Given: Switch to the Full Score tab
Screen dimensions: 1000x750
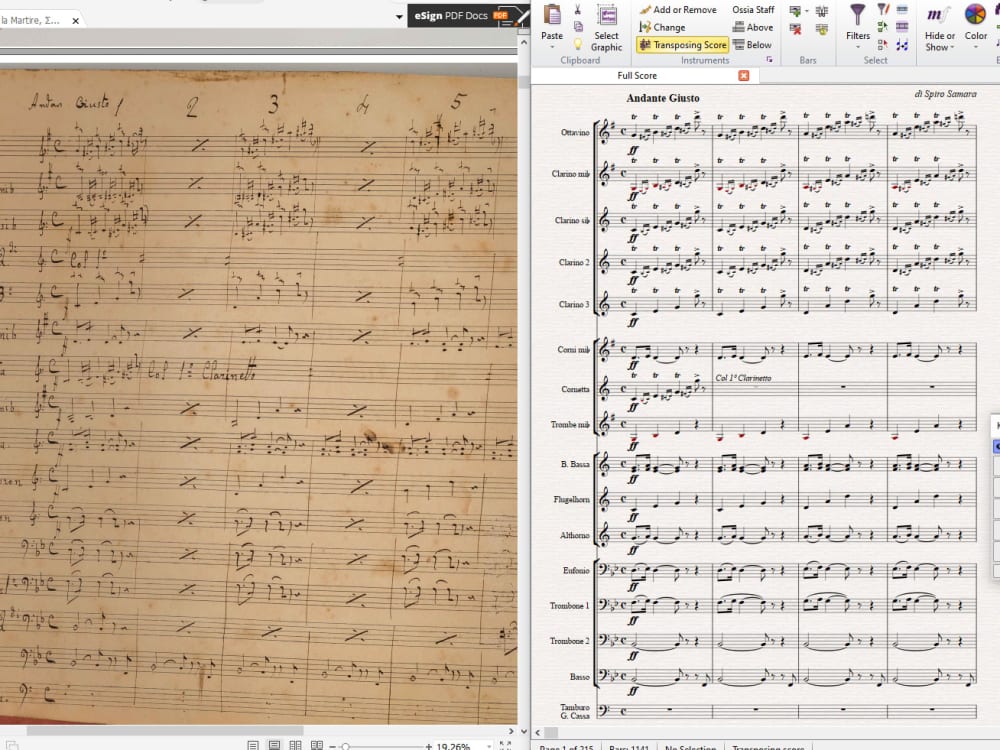Looking at the screenshot, I should (x=636, y=75).
